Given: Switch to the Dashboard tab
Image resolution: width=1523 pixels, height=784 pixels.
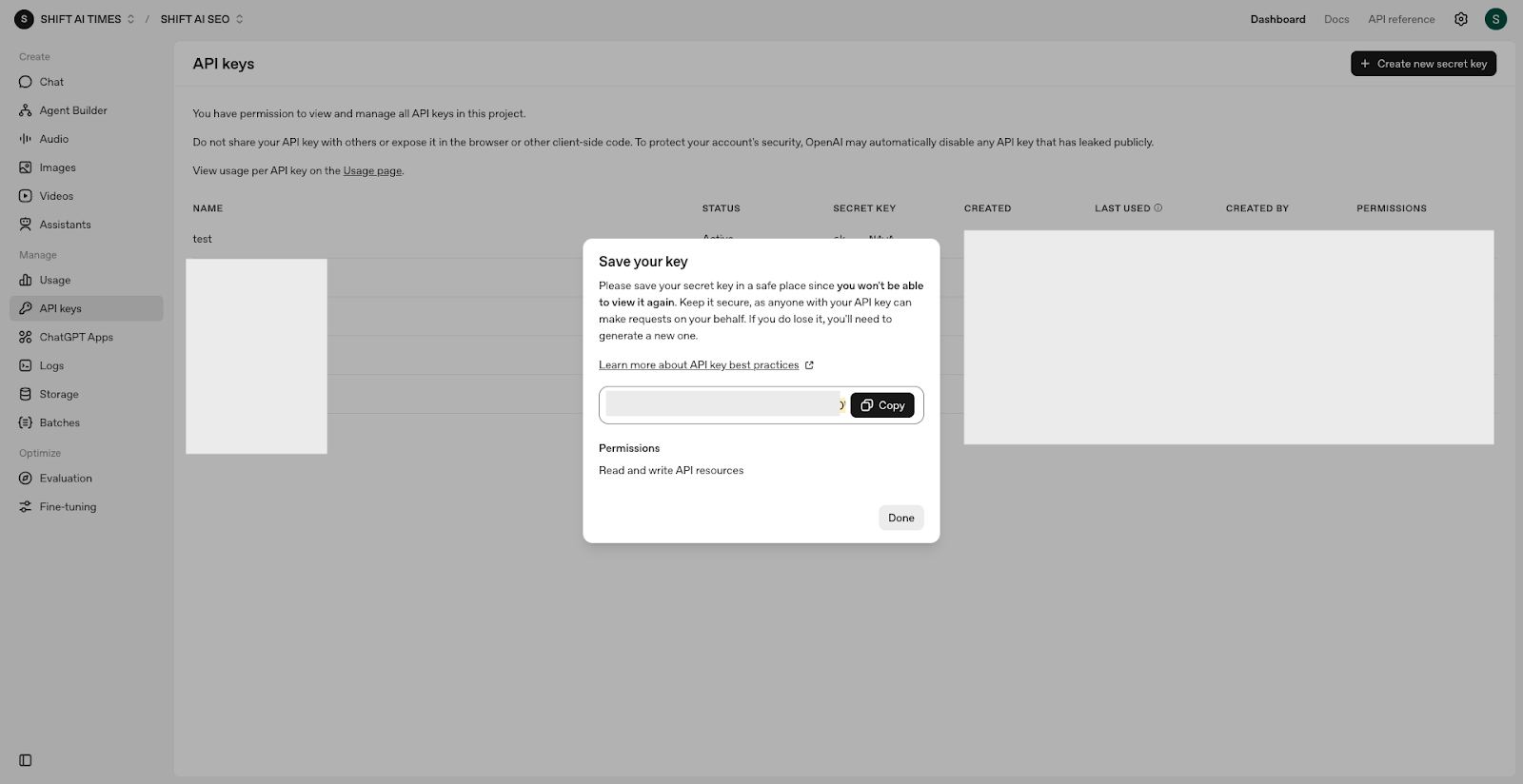Looking at the screenshot, I should point(1277,19).
